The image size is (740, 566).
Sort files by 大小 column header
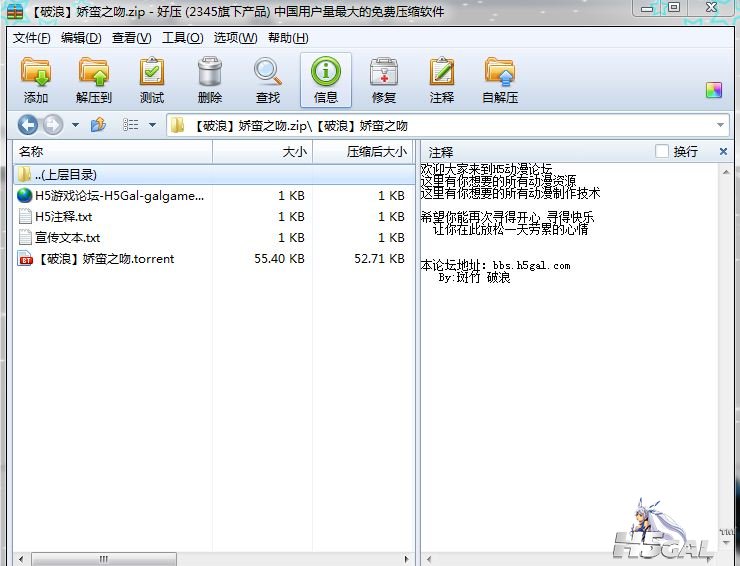[x=263, y=152]
